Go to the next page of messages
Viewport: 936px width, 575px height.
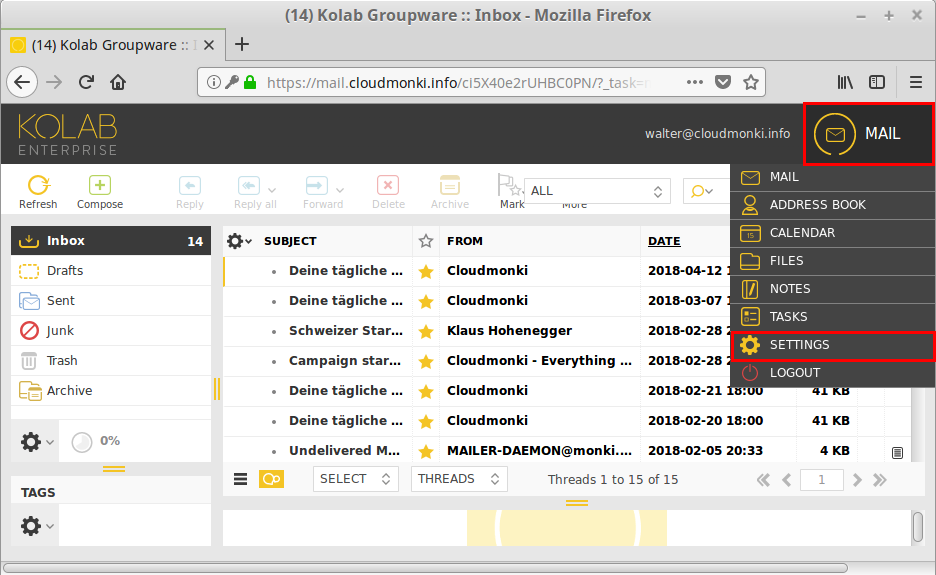pyautogui.click(x=857, y=480)
